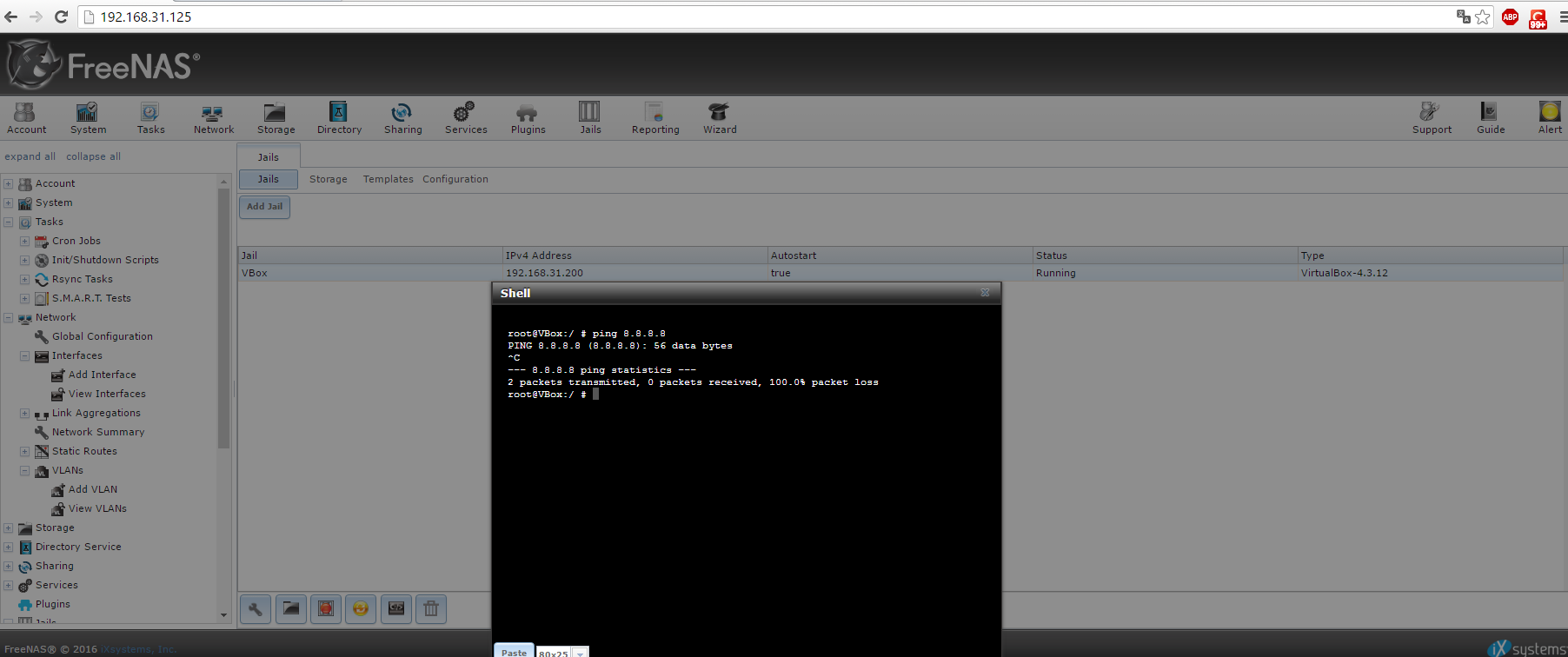1568x657 pixels.
Task: Collapse the Tasks tree node
Action: [x=8, y=222]
